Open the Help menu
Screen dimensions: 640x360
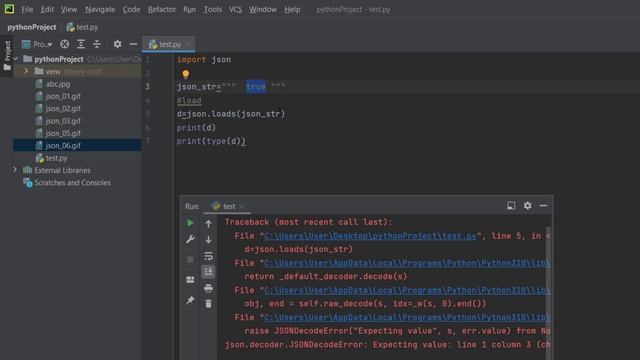pyautogui.click(x=292, y=9)
